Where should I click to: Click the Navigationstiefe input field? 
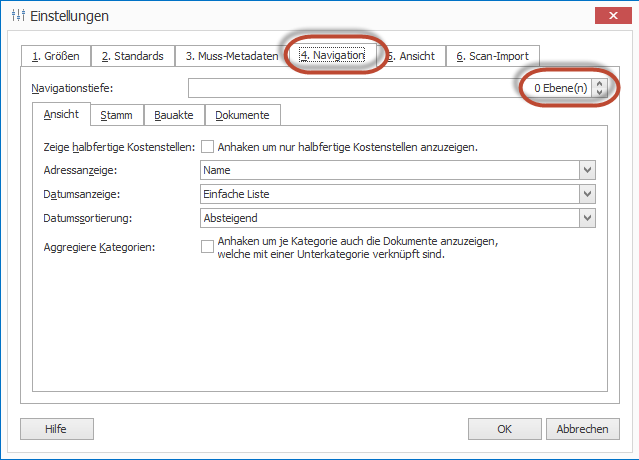(350, 89)
